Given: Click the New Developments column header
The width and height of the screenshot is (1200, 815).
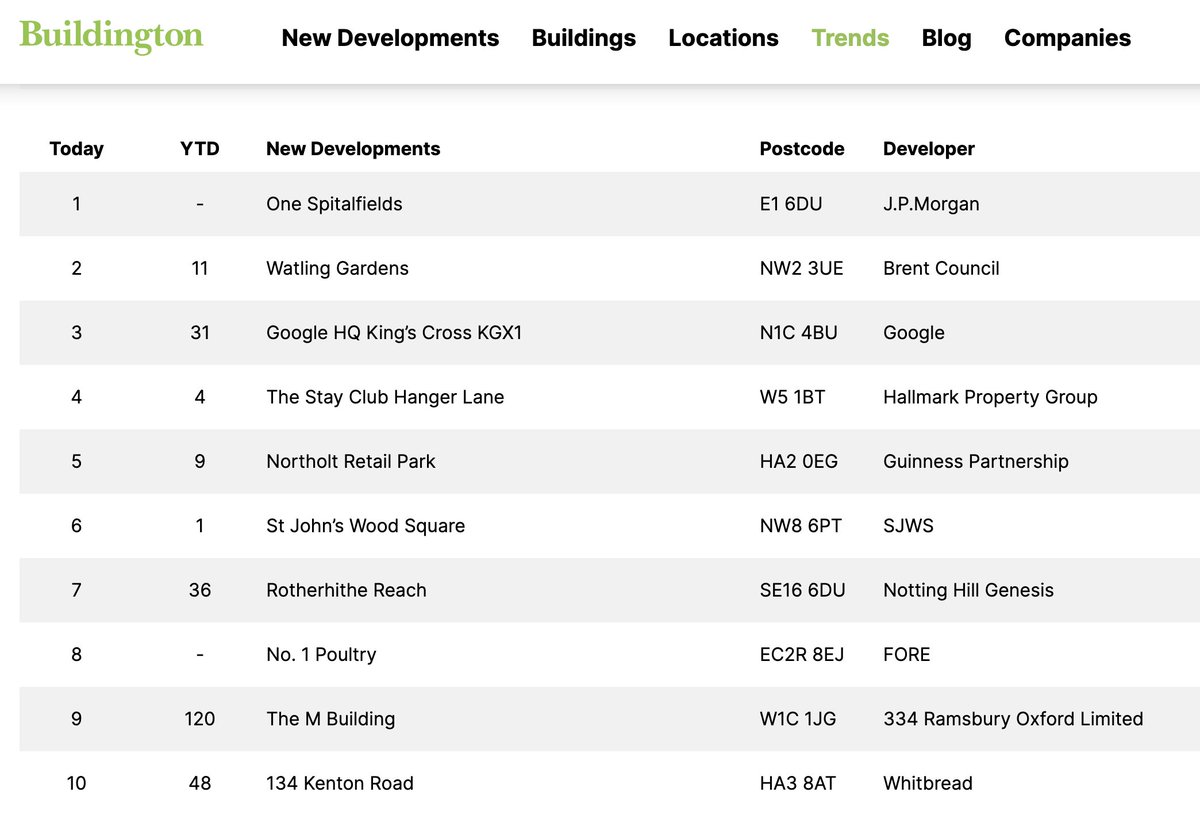Looking at the screenshot, I should coord(353,149).
